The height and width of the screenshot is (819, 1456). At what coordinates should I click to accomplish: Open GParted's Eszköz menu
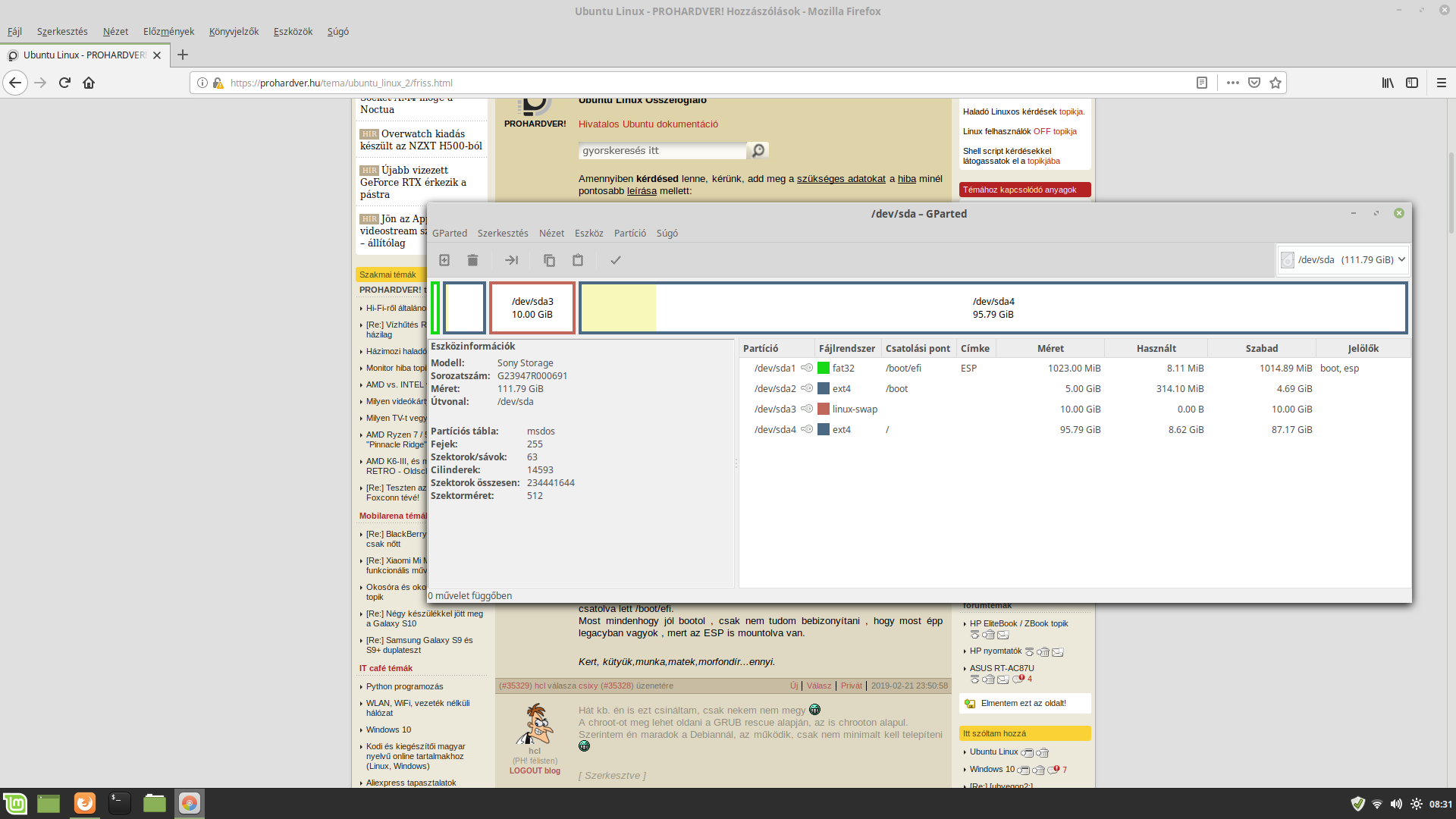pos(588,233)
